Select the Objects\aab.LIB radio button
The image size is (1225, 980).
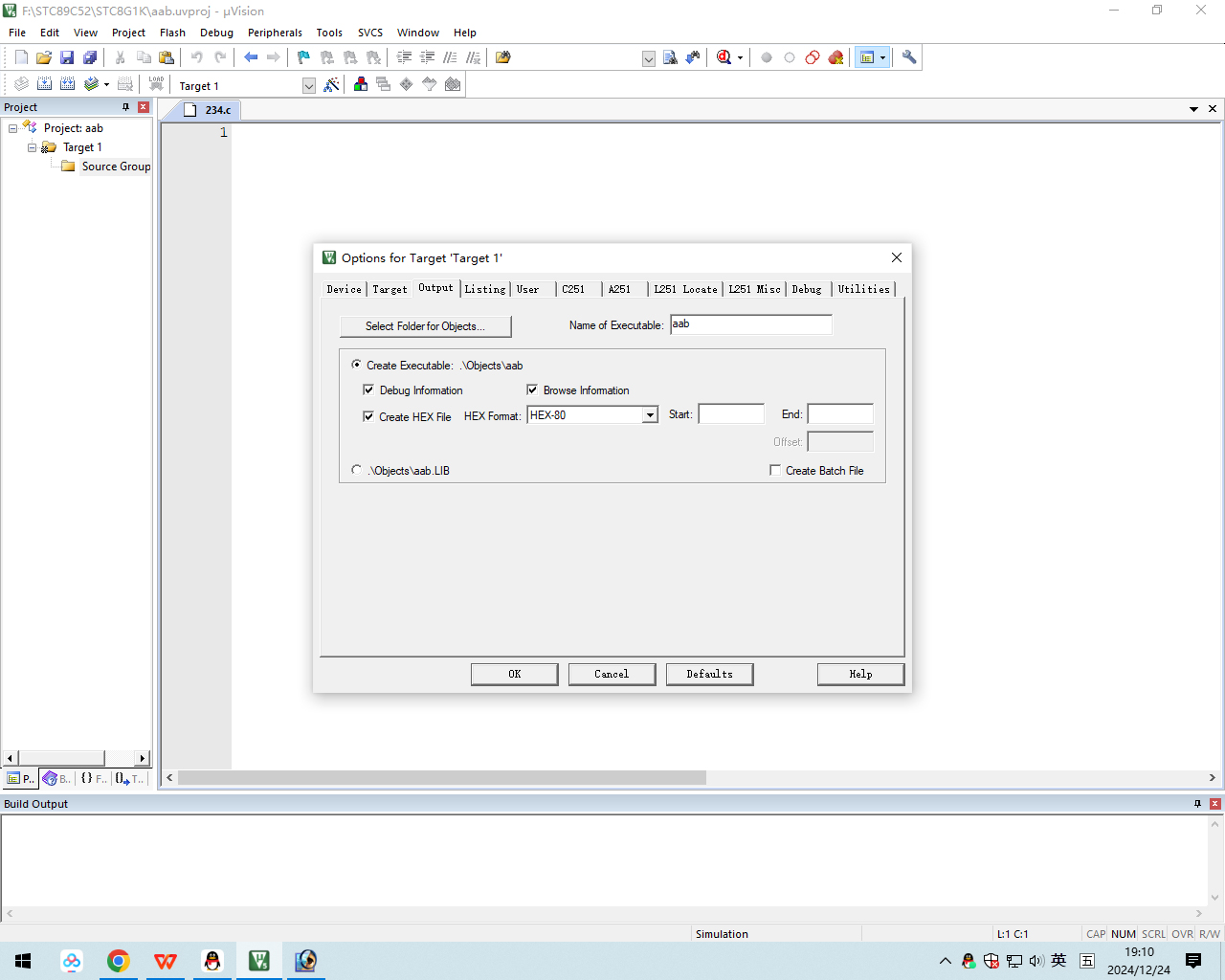357,470
